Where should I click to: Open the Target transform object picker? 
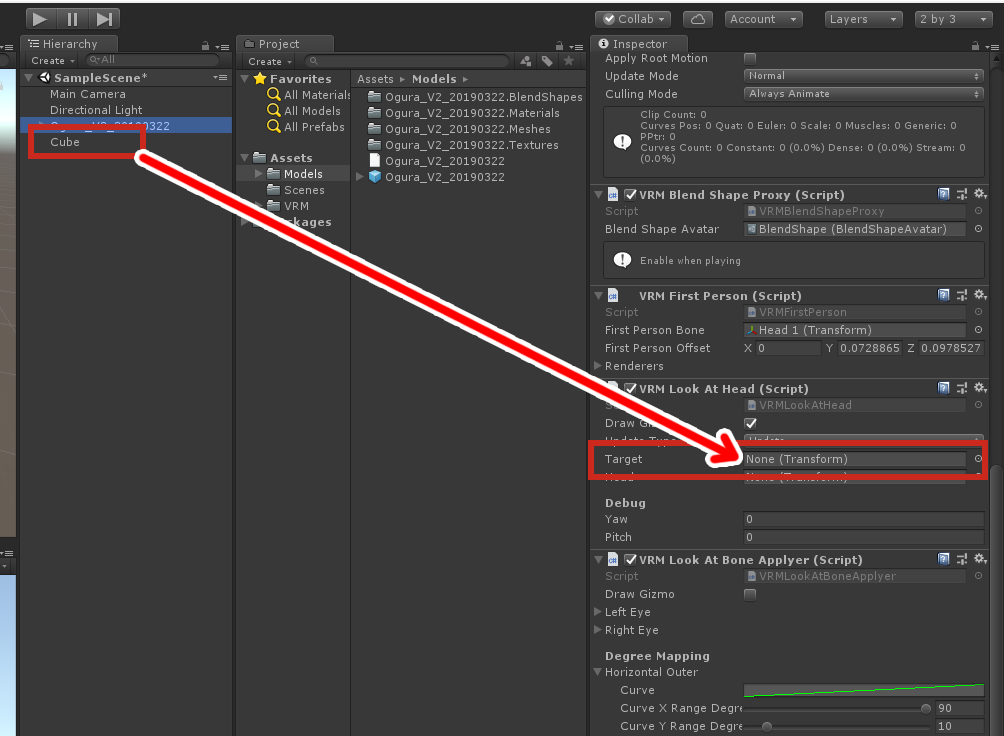[978, 459]
